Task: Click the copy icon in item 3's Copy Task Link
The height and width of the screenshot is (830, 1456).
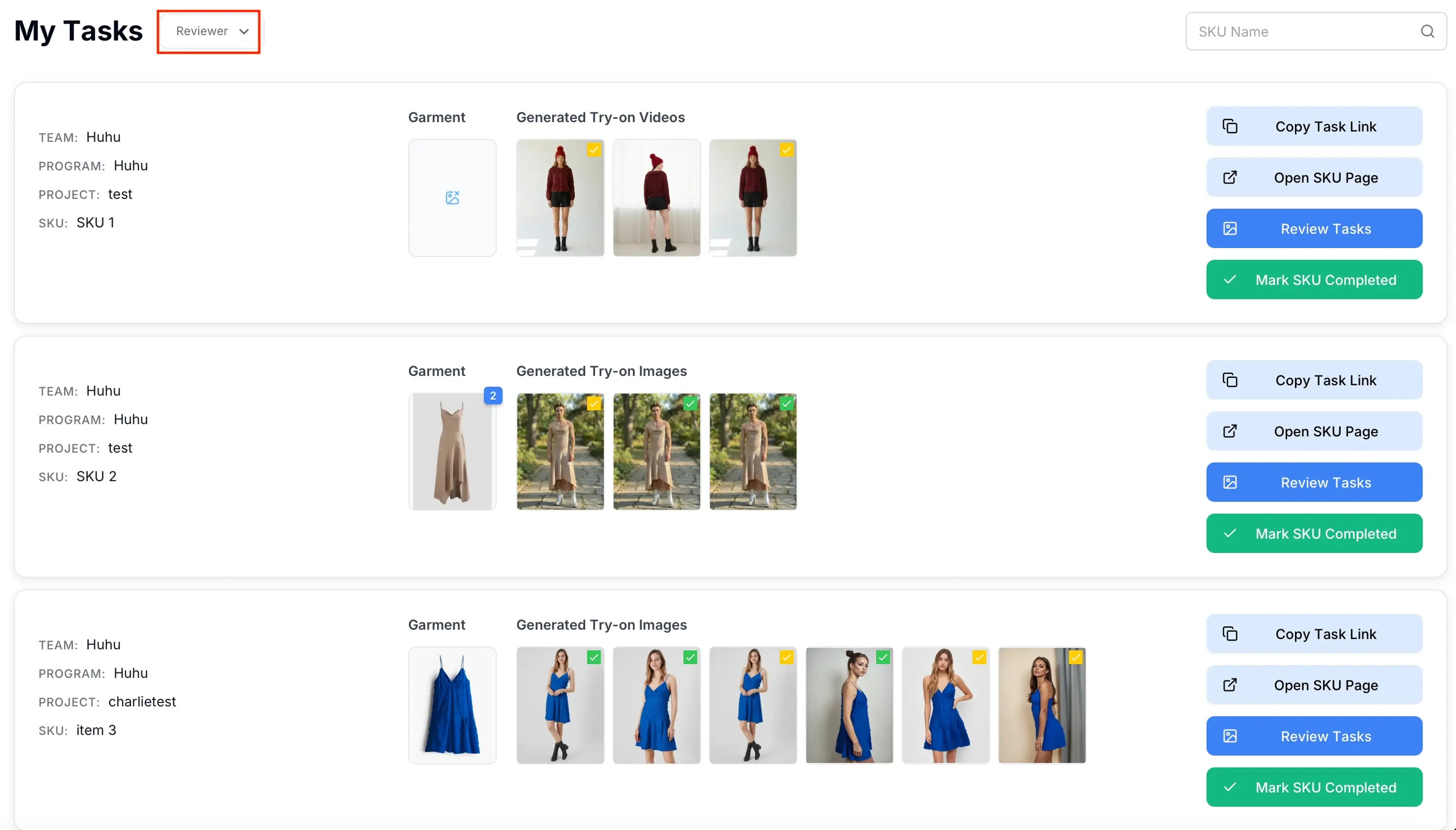Action: [x=1230, y=634]
